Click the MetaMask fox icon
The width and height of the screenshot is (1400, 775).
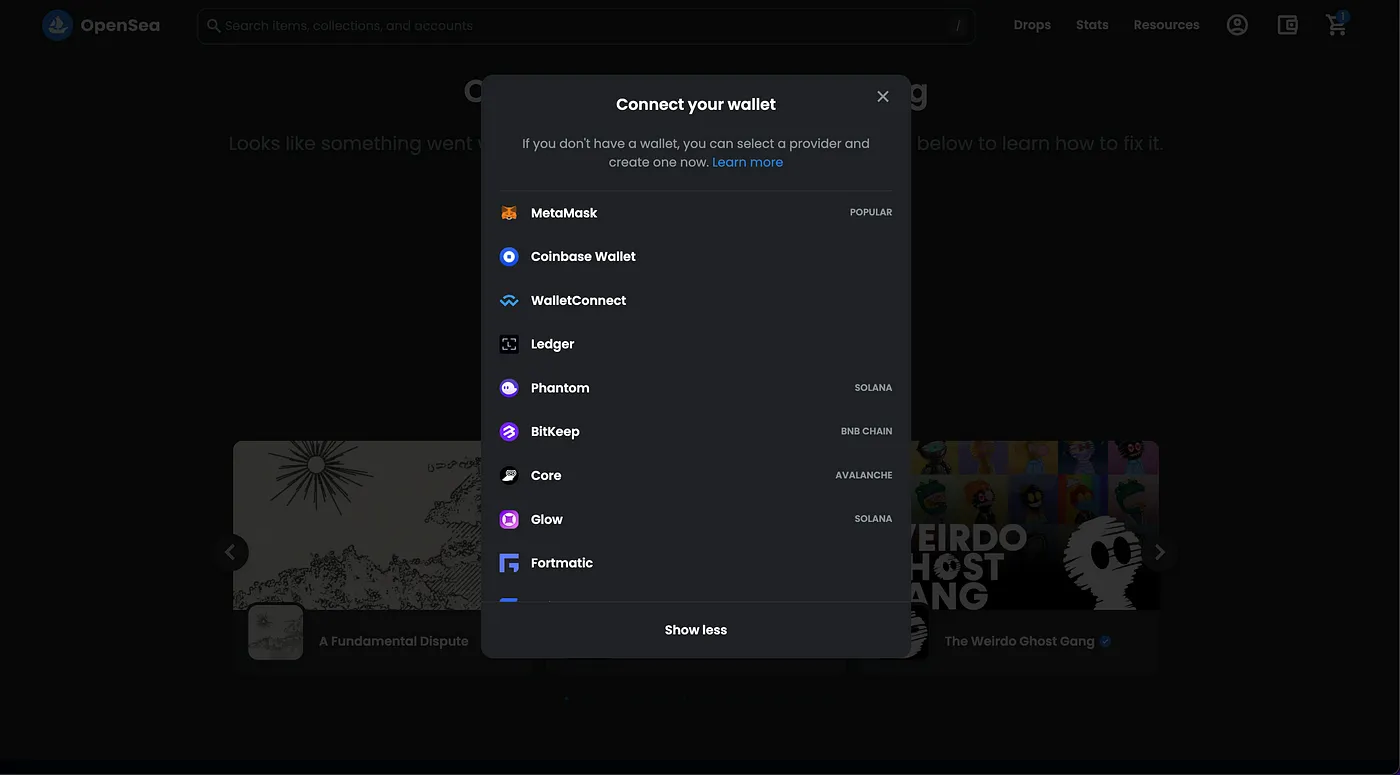coord(509,213)
